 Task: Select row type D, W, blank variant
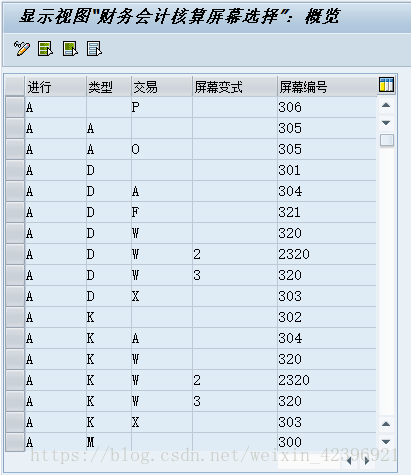15,233
